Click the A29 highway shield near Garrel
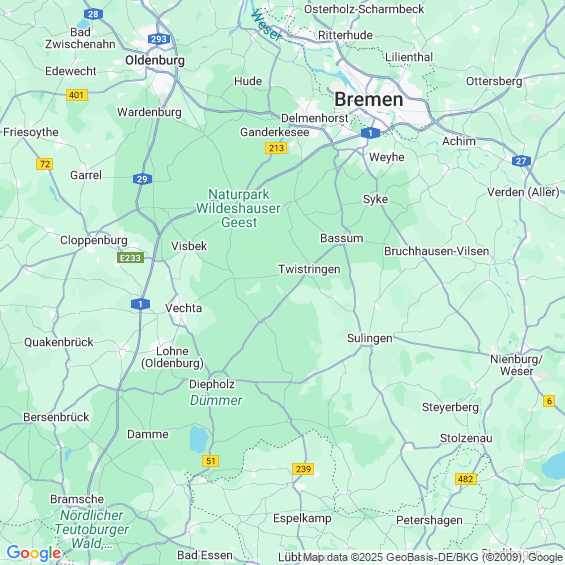 (x=142, y=179)
